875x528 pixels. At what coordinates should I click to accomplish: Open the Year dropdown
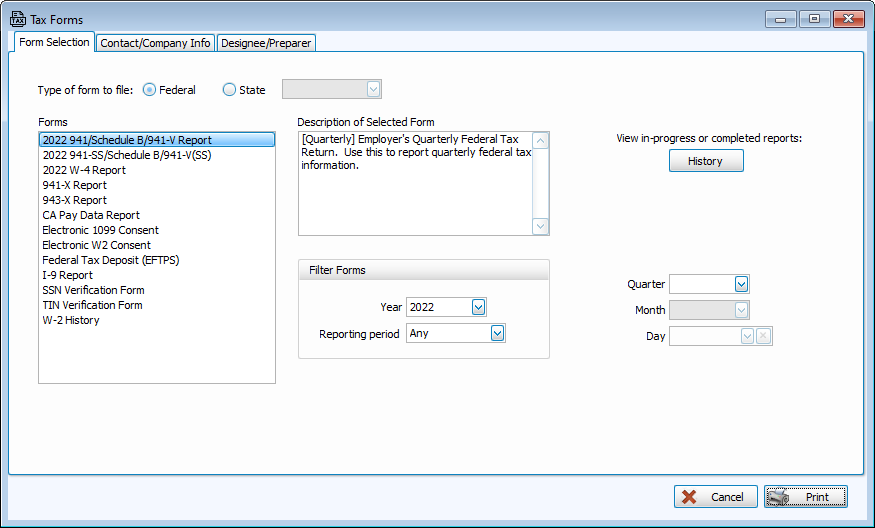point(478,307)
